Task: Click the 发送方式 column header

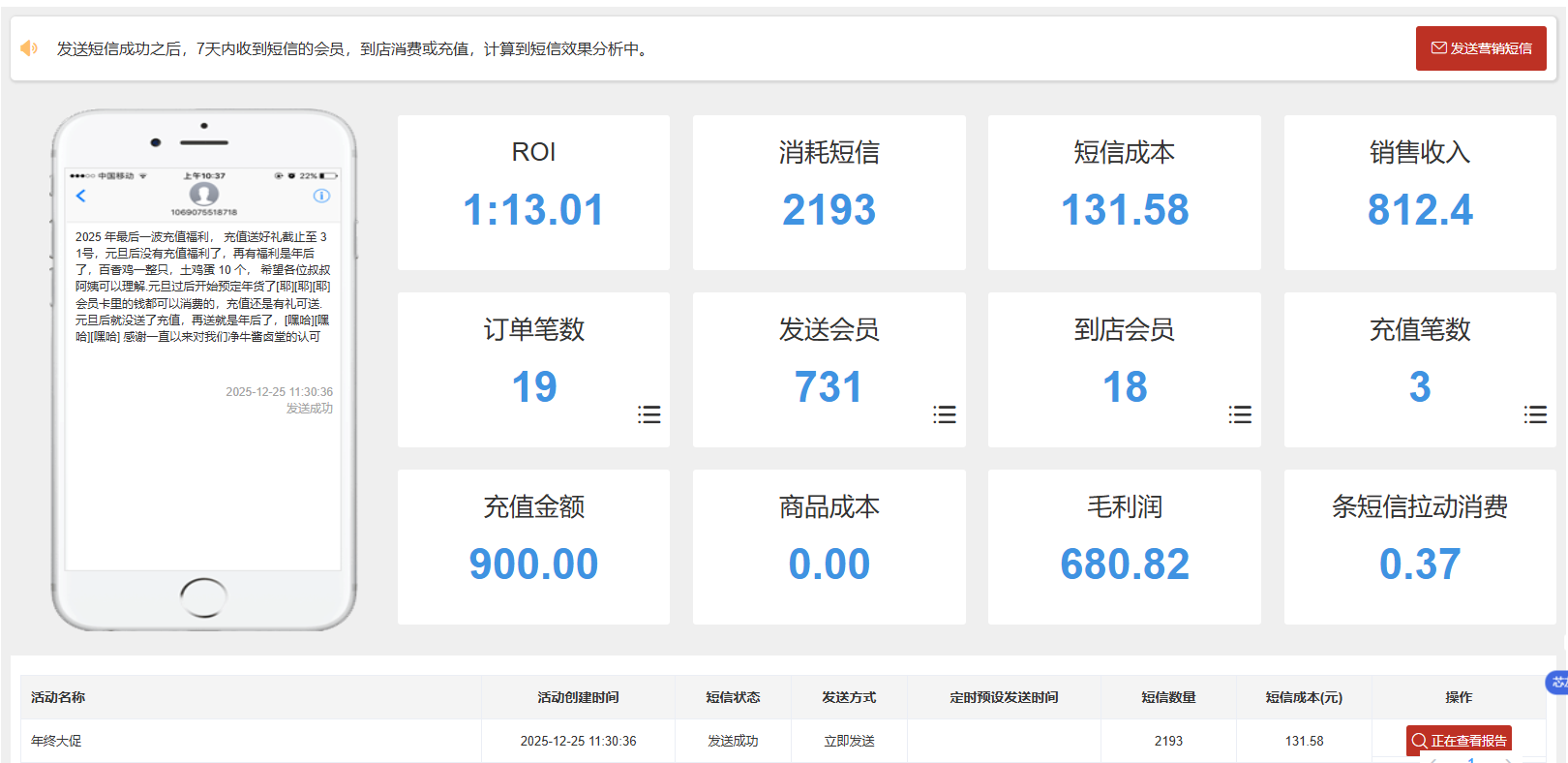Action: pos(849,697)
